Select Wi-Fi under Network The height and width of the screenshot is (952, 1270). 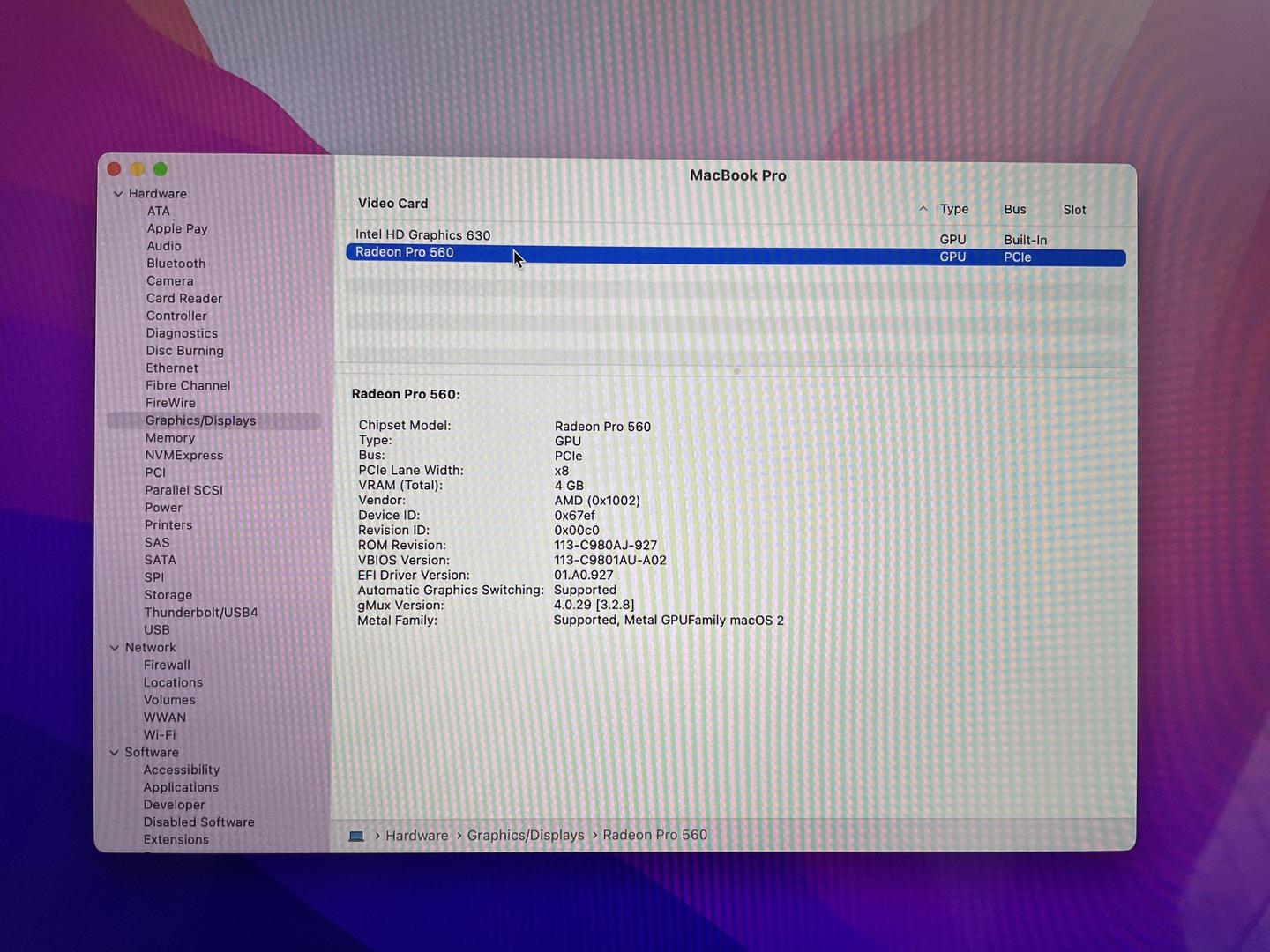[x=160, y=735]
